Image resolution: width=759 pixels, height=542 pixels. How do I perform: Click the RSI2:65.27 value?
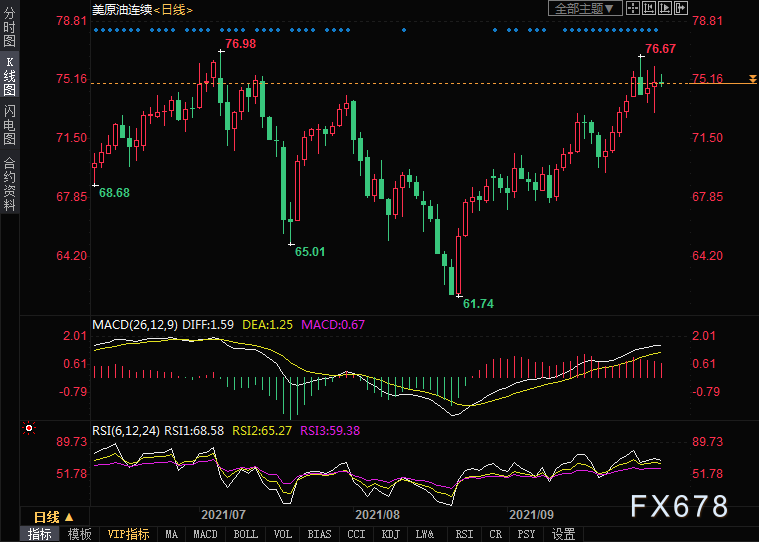tap(262, 430)
